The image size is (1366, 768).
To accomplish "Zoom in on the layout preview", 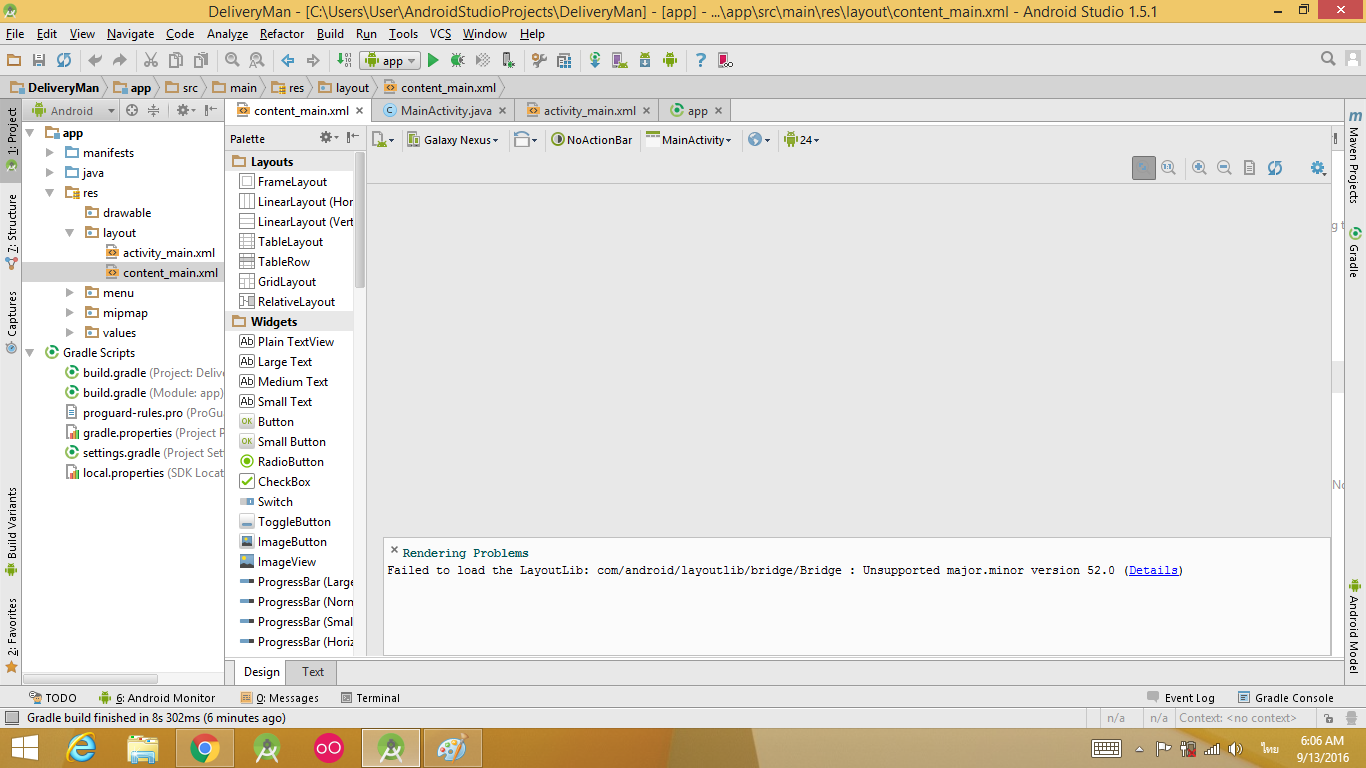I will (x=1199, y=168).
